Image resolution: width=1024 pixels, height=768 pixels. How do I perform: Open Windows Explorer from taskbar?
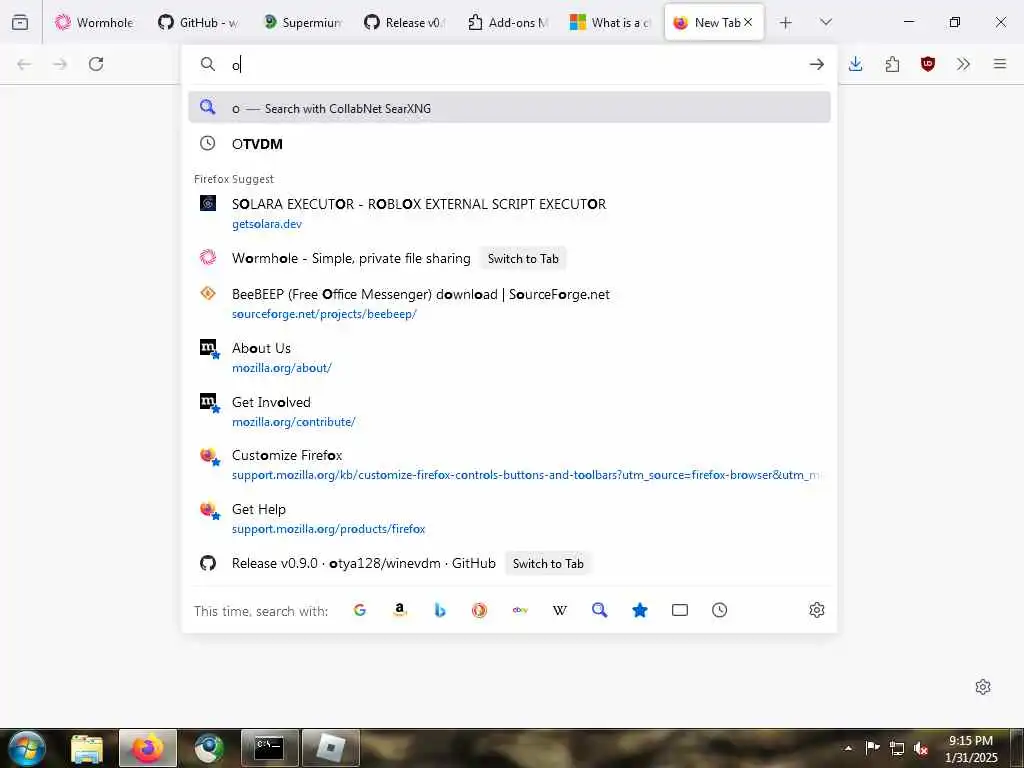point(87,748)
